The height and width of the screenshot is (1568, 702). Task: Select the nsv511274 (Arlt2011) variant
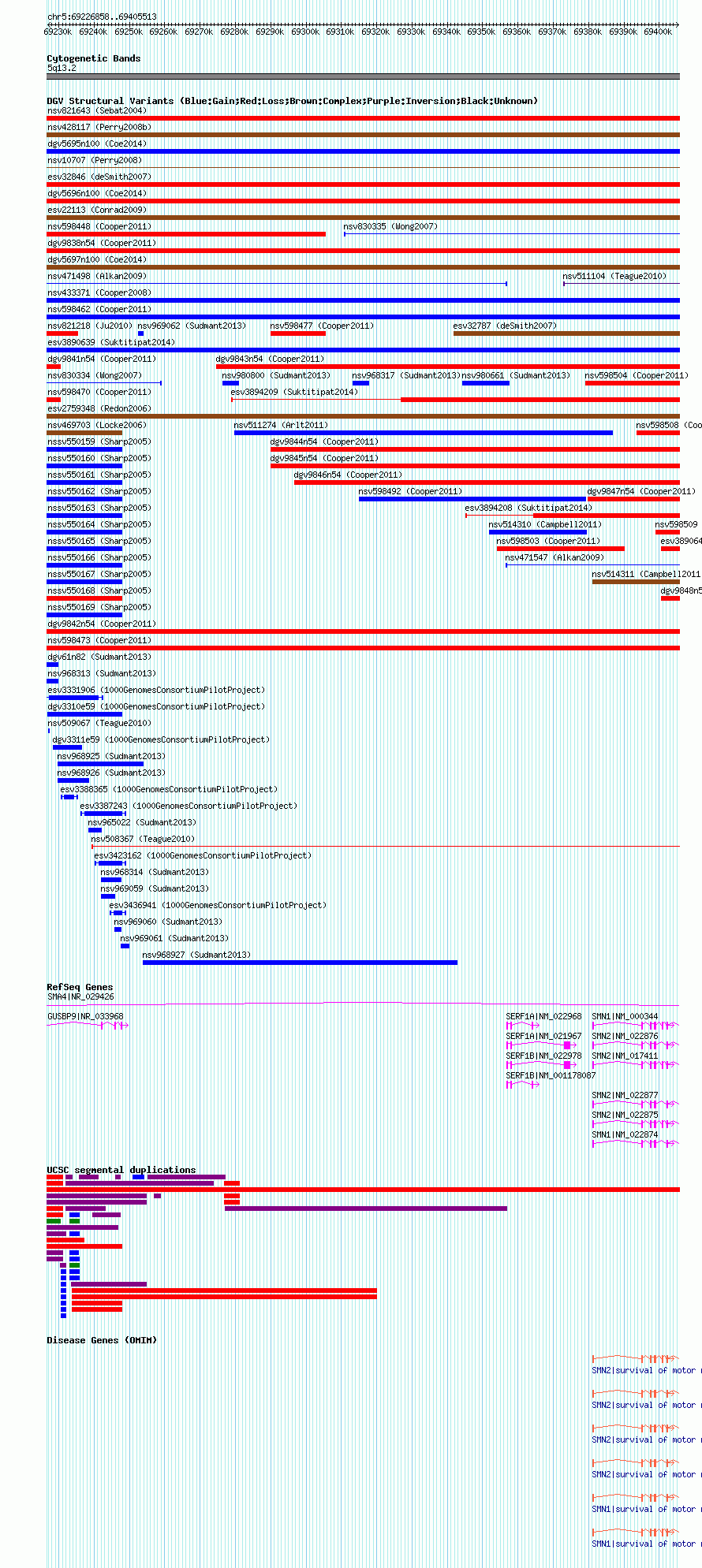click(423, 433)
